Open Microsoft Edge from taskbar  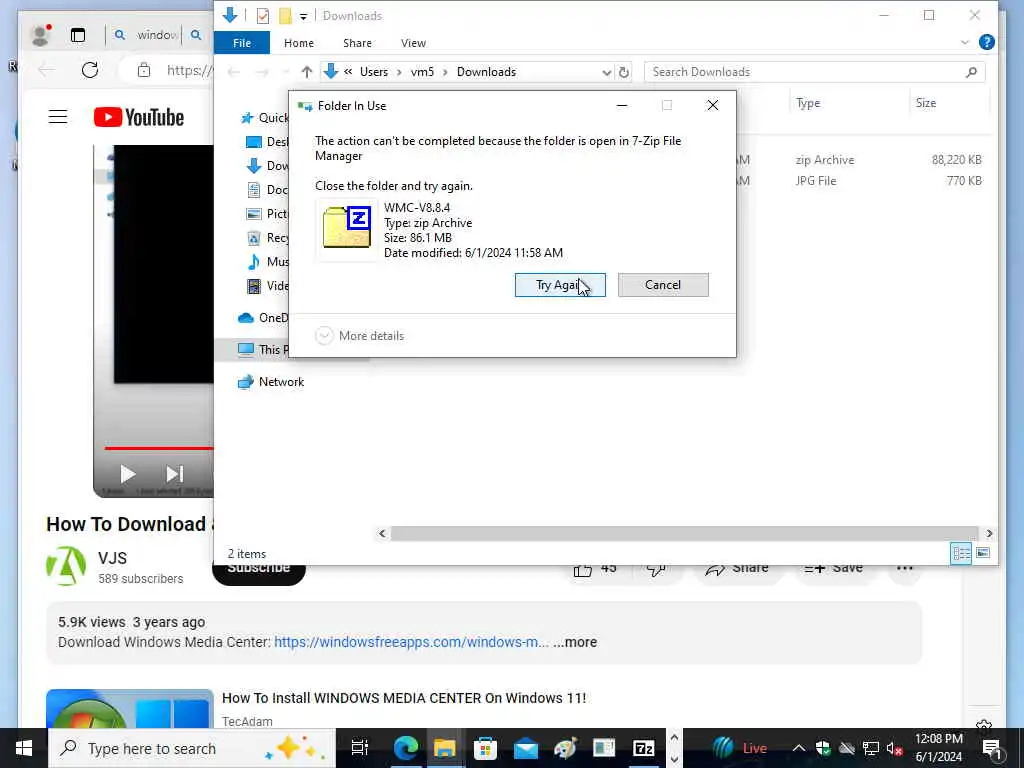point(406,748)
